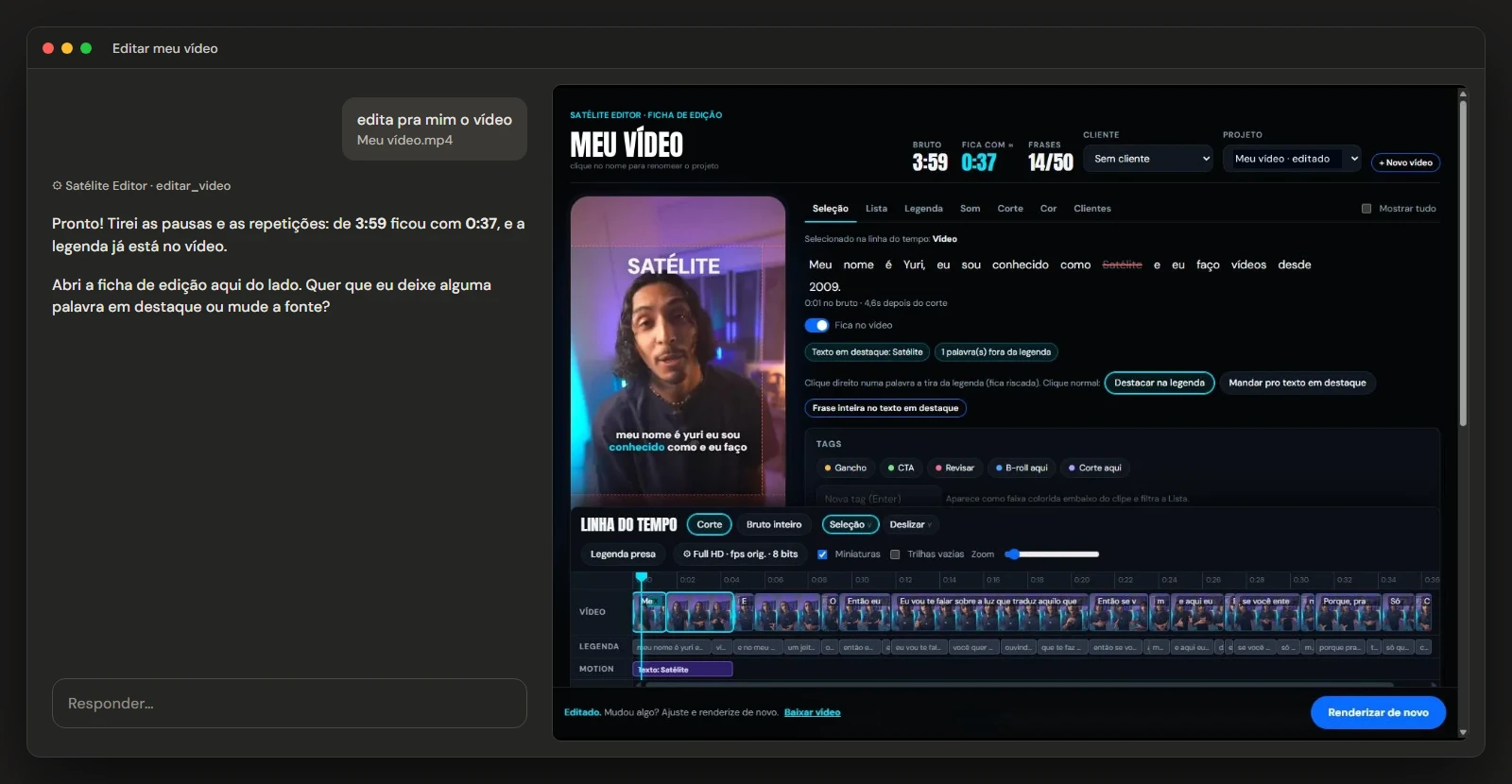Click the word vídeos in the transcript
This screenshot has width=1512, height=784.
[x=1248, y=264]
